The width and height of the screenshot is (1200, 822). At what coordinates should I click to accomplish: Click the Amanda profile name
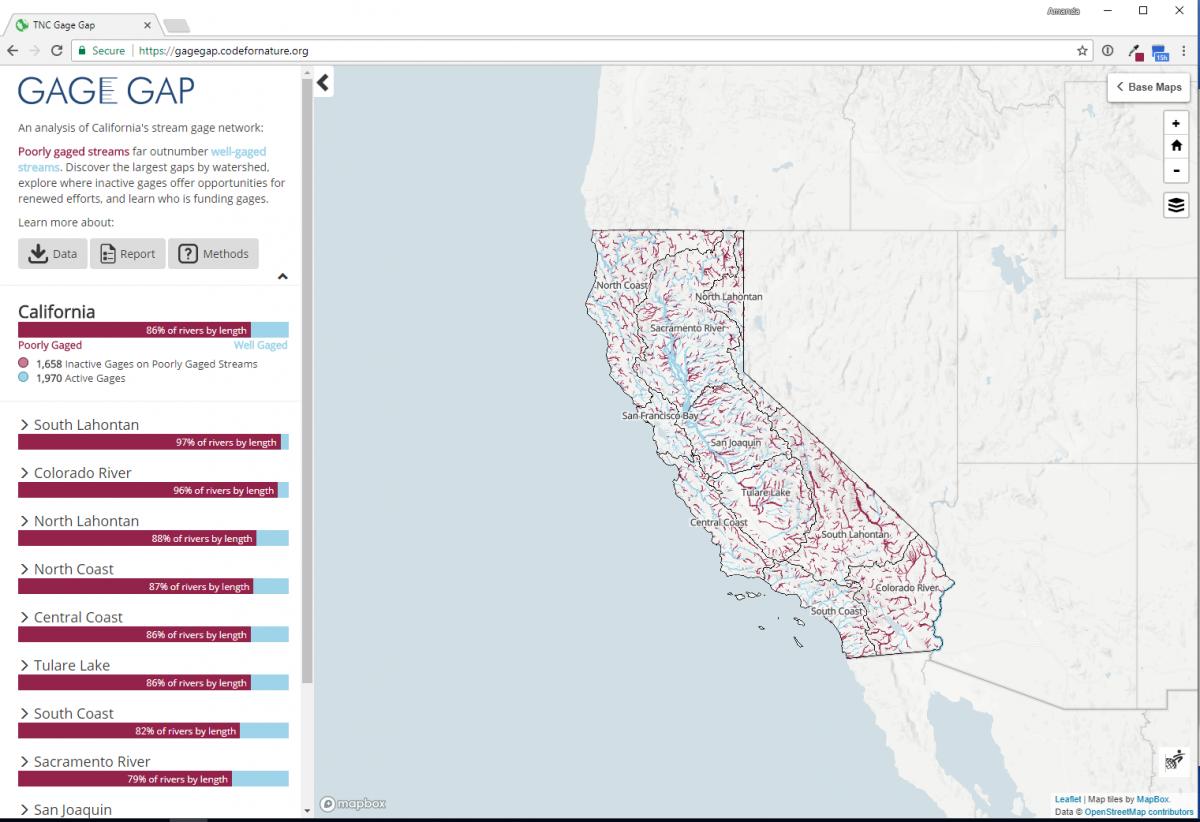(1062, 10)
